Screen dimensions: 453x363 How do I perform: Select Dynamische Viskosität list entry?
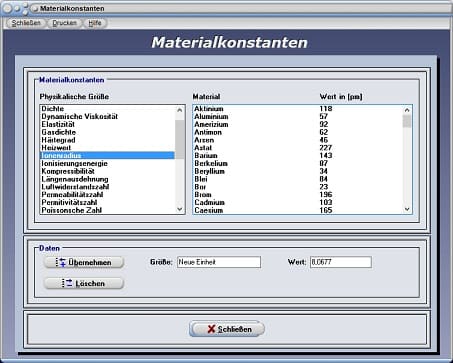point(107,116)
